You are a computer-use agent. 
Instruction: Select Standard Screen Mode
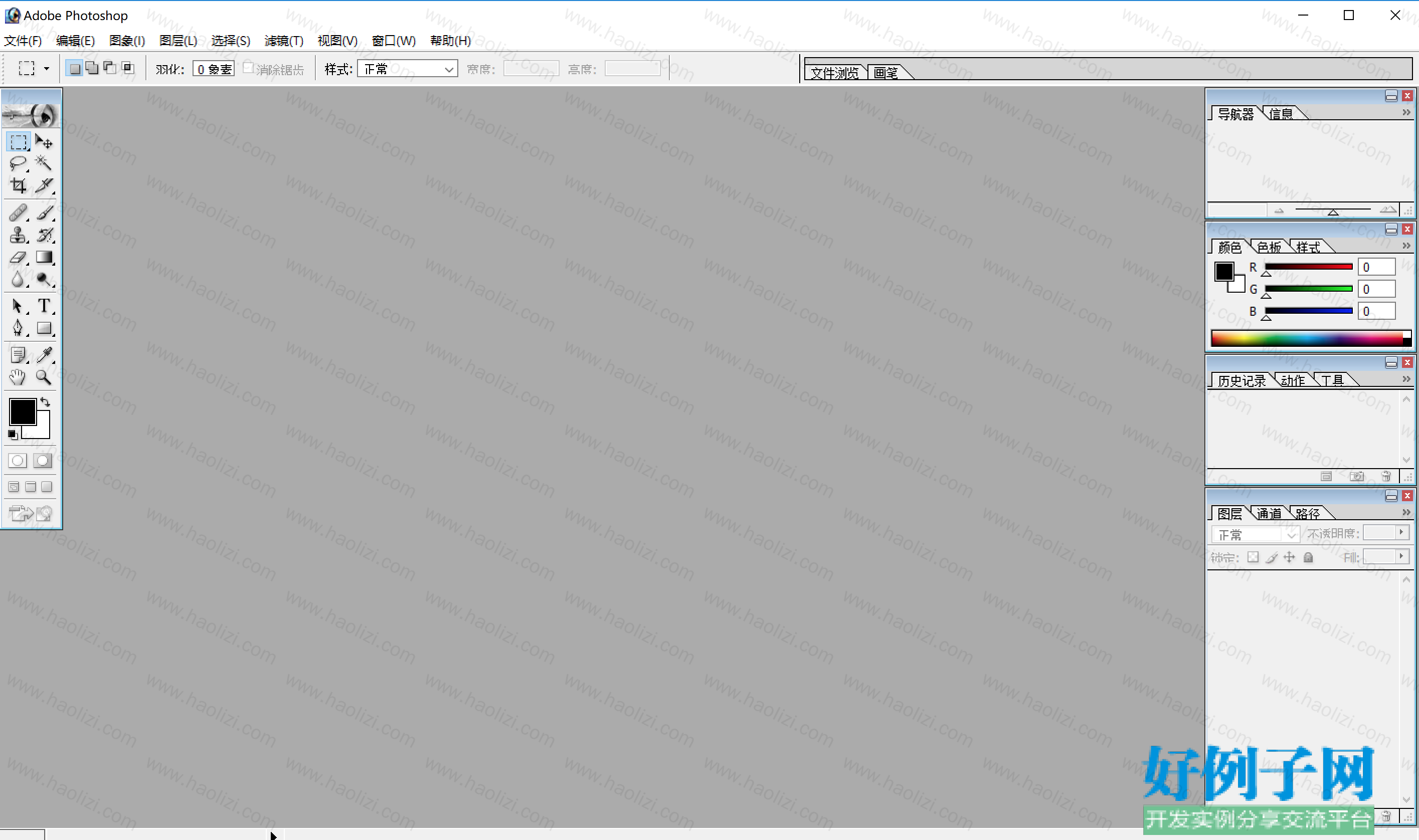tap(14, 487)
